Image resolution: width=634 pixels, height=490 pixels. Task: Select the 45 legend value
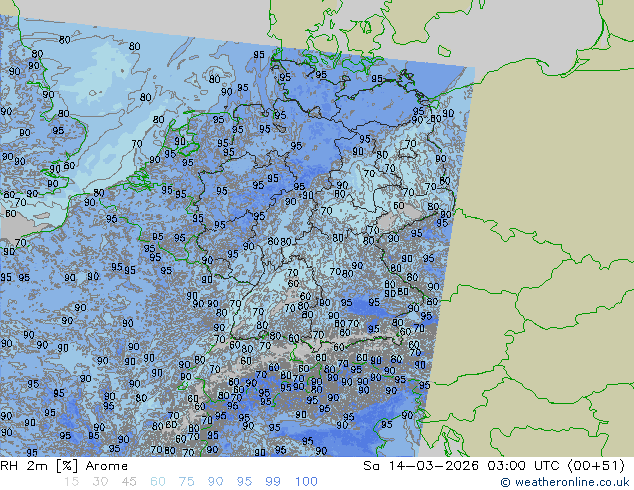coord(129,482)
